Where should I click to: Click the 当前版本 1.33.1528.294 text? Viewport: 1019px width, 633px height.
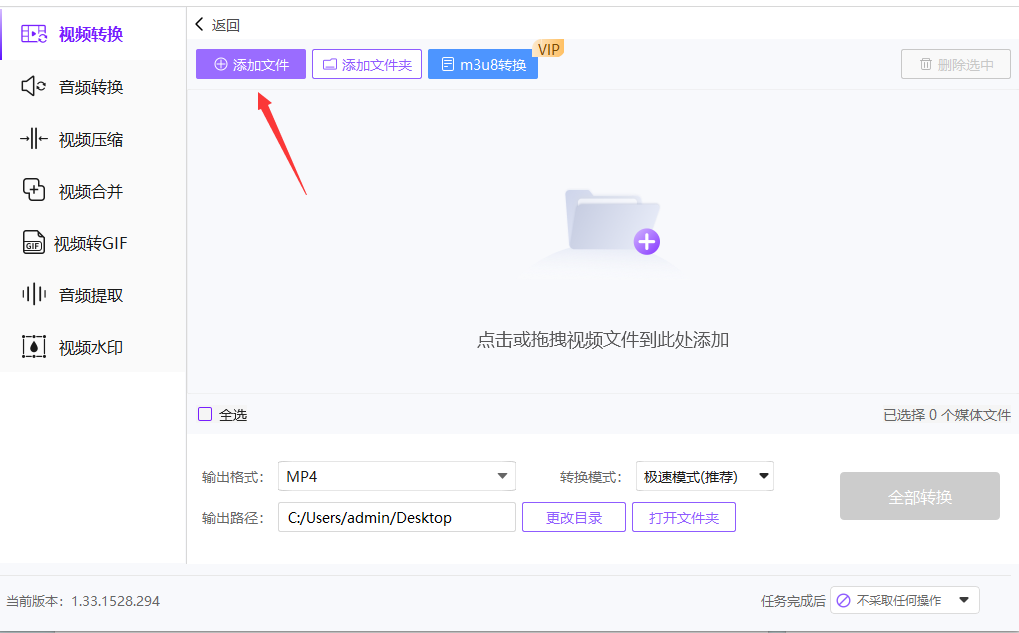(83, 601)
